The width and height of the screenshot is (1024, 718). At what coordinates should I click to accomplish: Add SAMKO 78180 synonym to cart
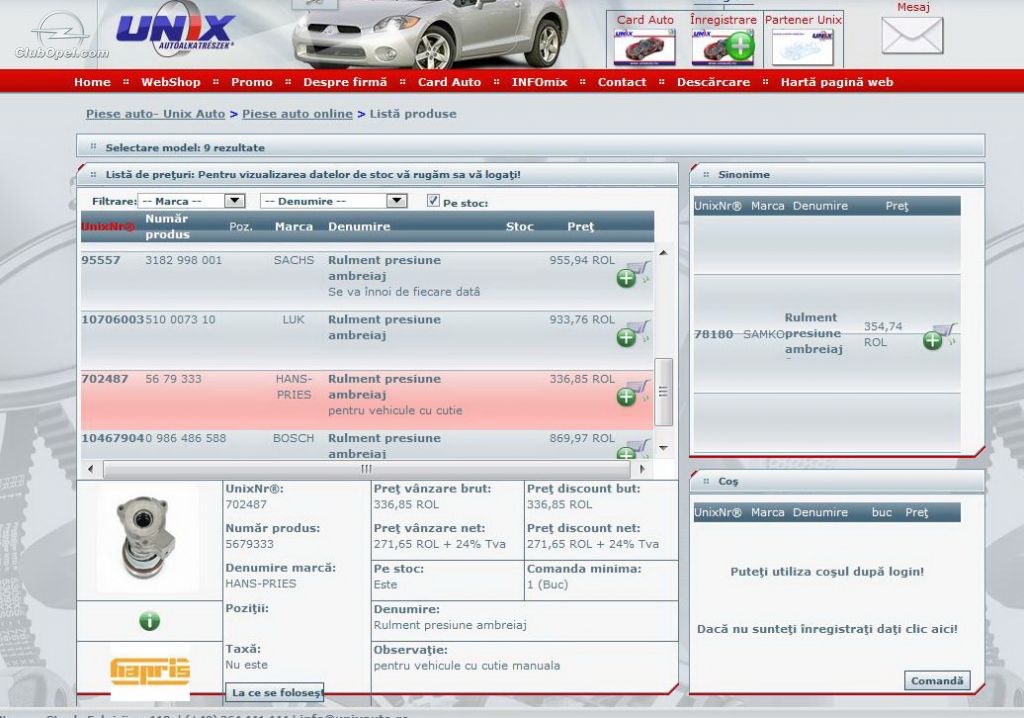tap(939, 336)
